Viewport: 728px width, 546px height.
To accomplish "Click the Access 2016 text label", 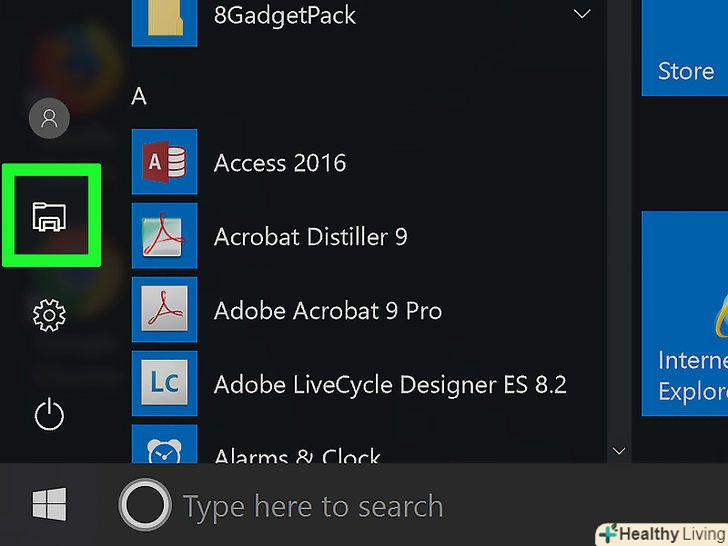I will 280,163.
